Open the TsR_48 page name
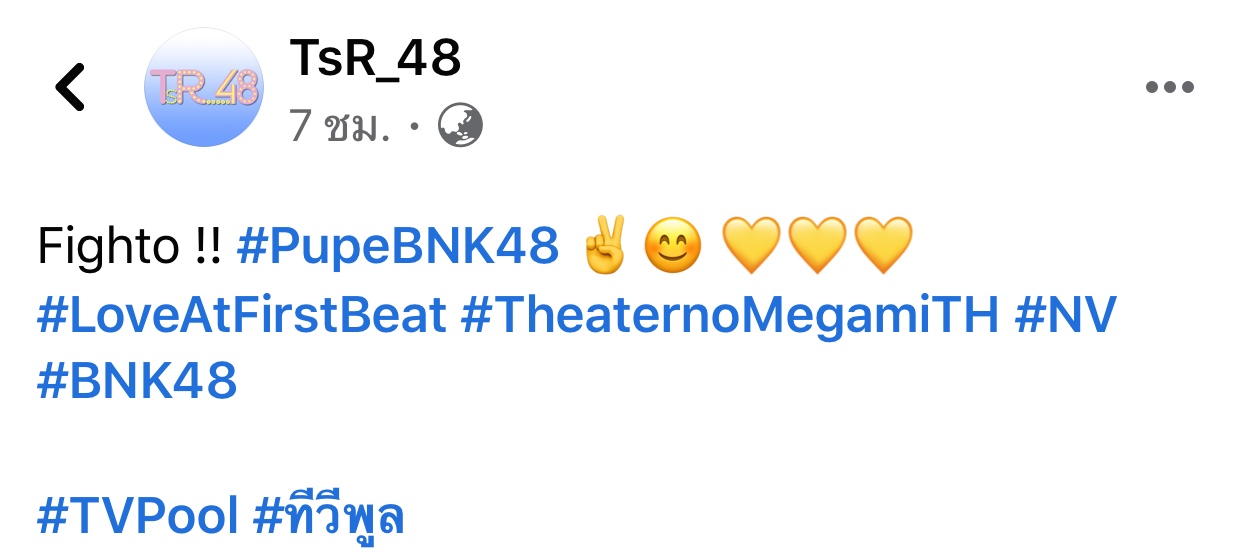The image size is (1242, 552). click(x=375, y=59)
